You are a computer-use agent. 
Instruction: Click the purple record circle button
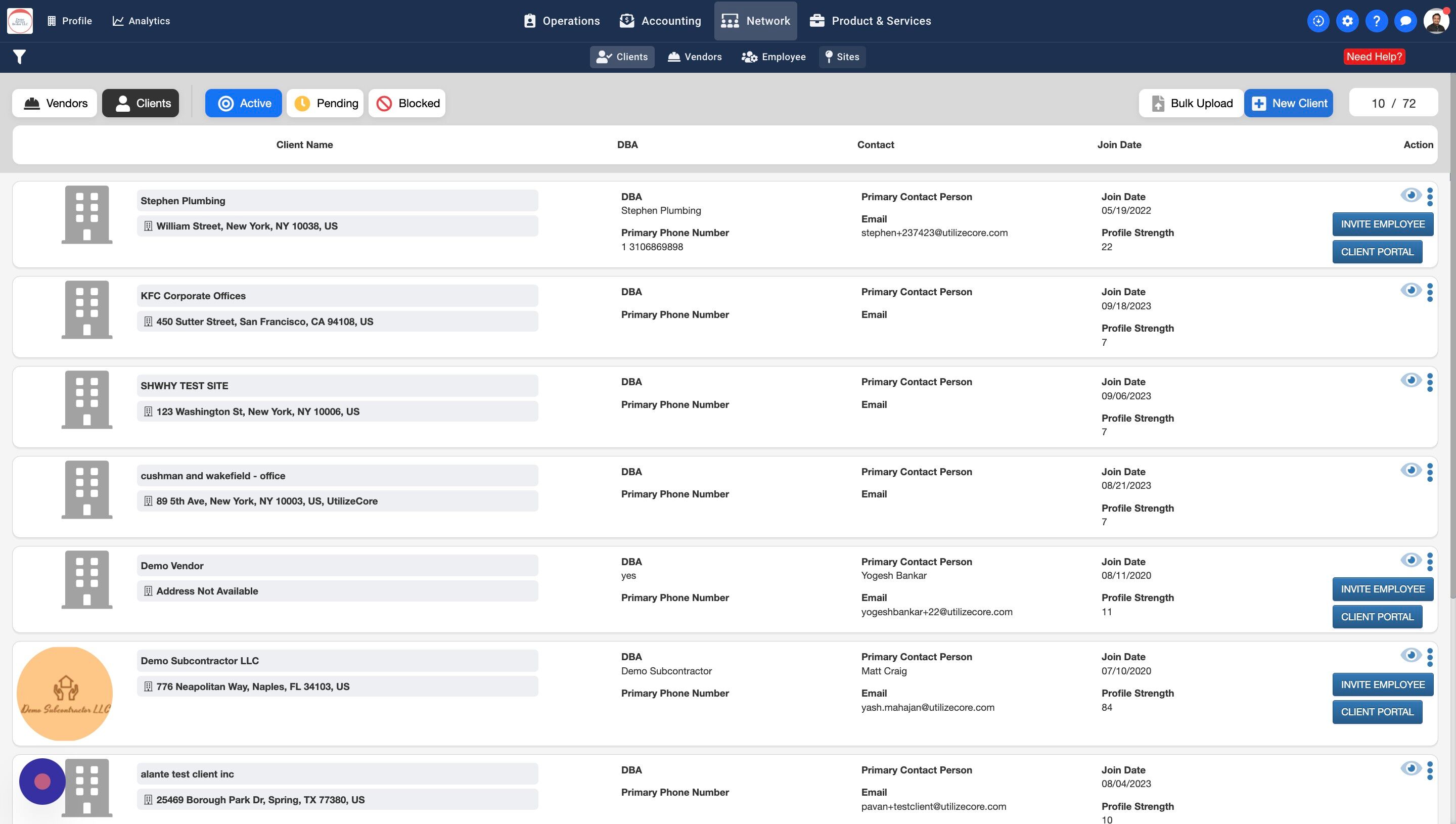click(x=42, y=782)
